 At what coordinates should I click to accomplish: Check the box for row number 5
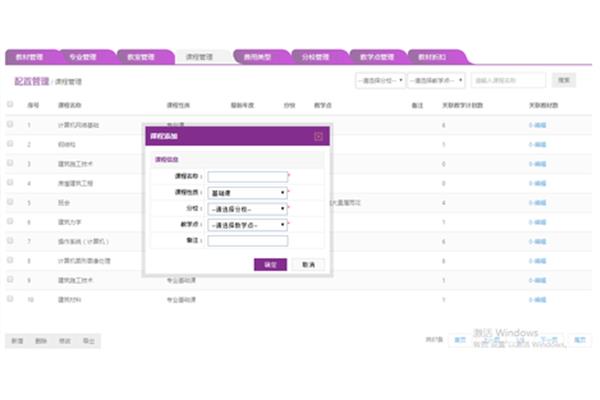10,202
